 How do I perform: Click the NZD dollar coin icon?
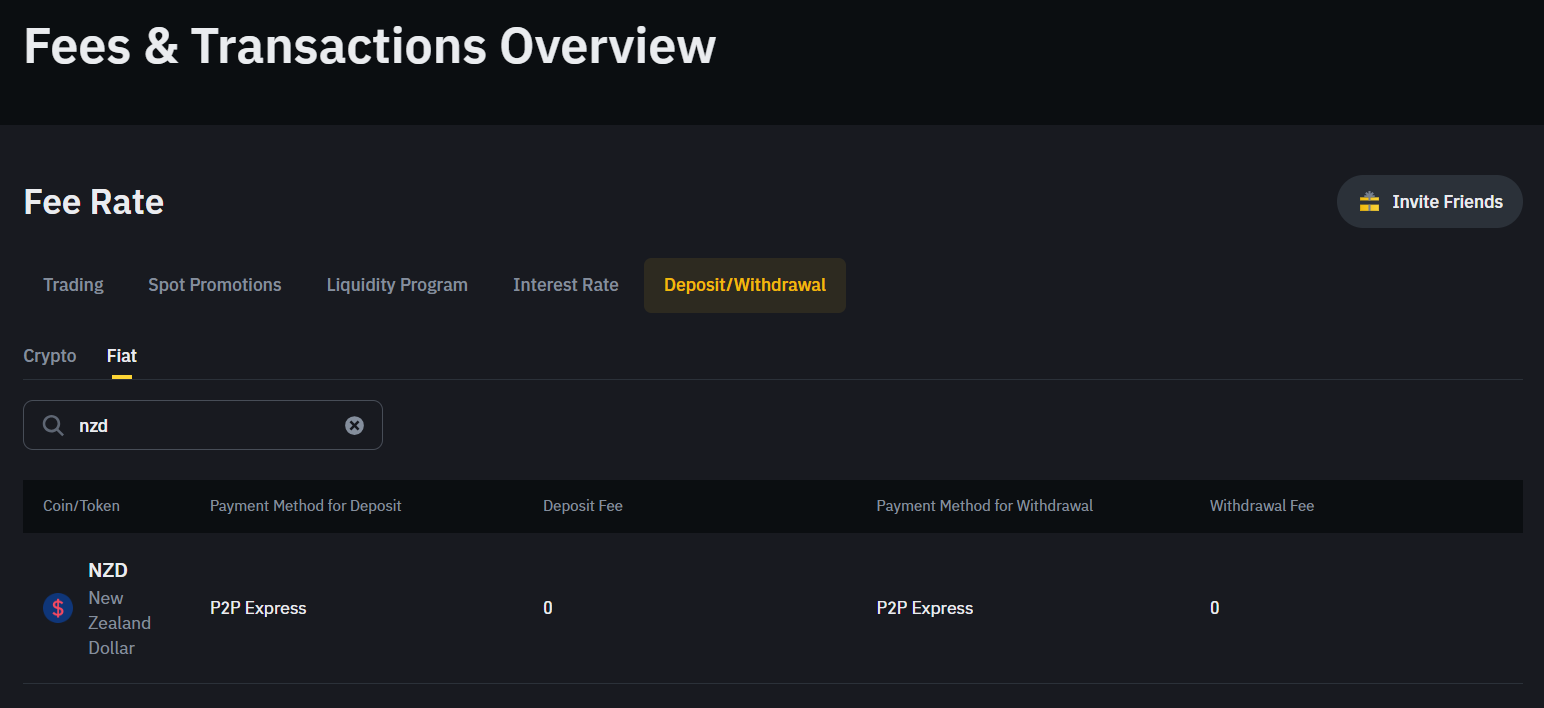58,608
